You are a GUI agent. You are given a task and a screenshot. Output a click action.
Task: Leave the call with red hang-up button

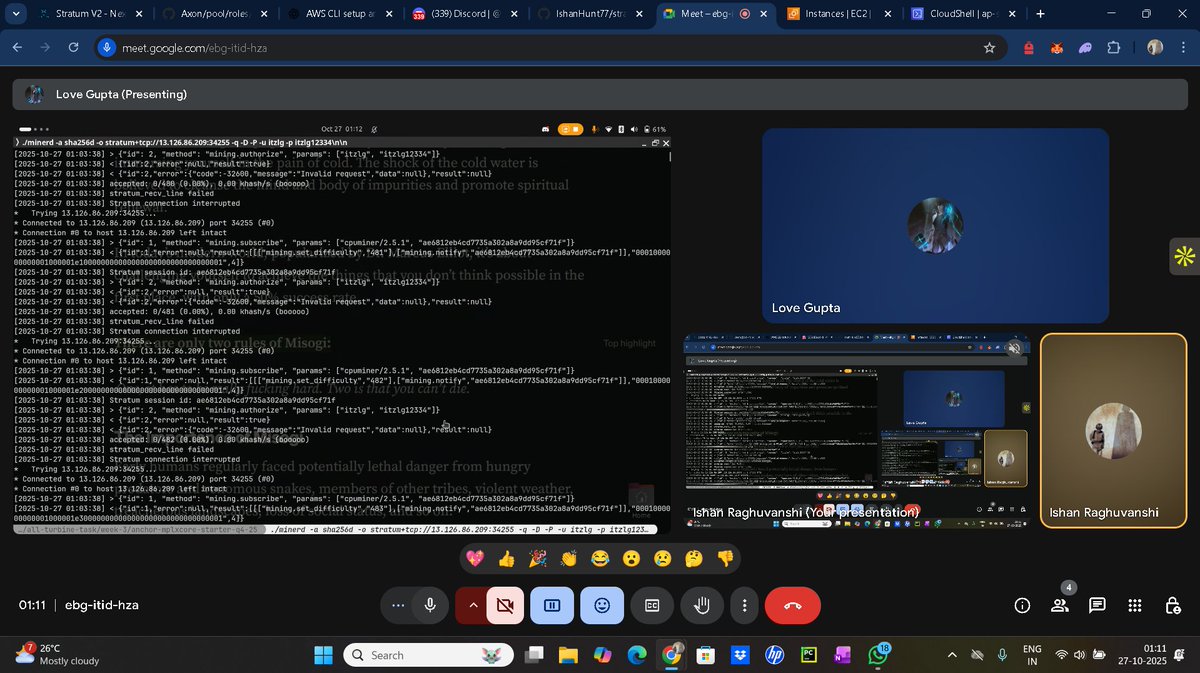792,605
